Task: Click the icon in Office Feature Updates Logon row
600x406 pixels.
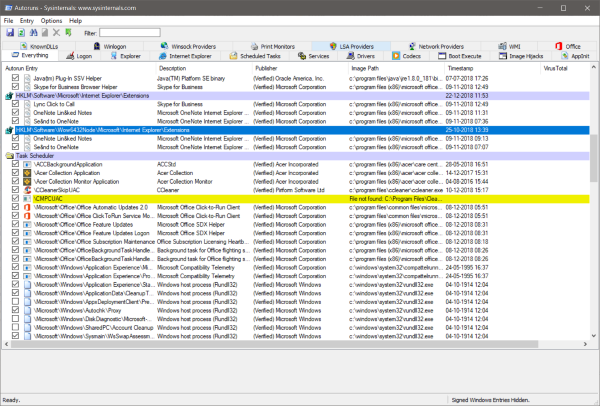Action: pyautogui.click(x=27, y=233)
